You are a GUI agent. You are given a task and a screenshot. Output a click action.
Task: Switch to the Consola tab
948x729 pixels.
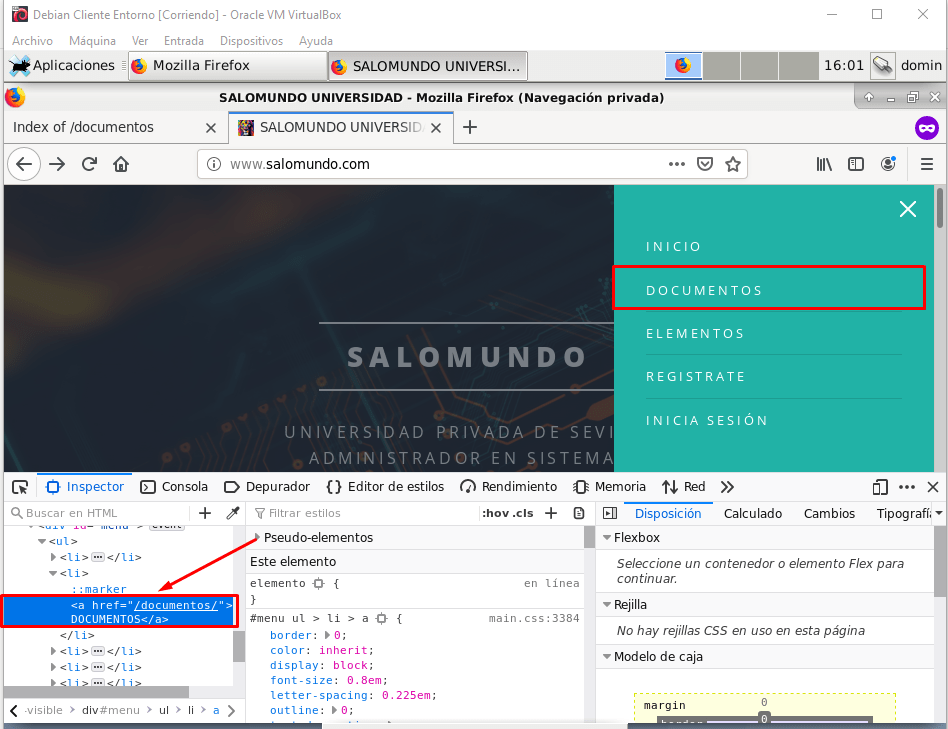174,487
